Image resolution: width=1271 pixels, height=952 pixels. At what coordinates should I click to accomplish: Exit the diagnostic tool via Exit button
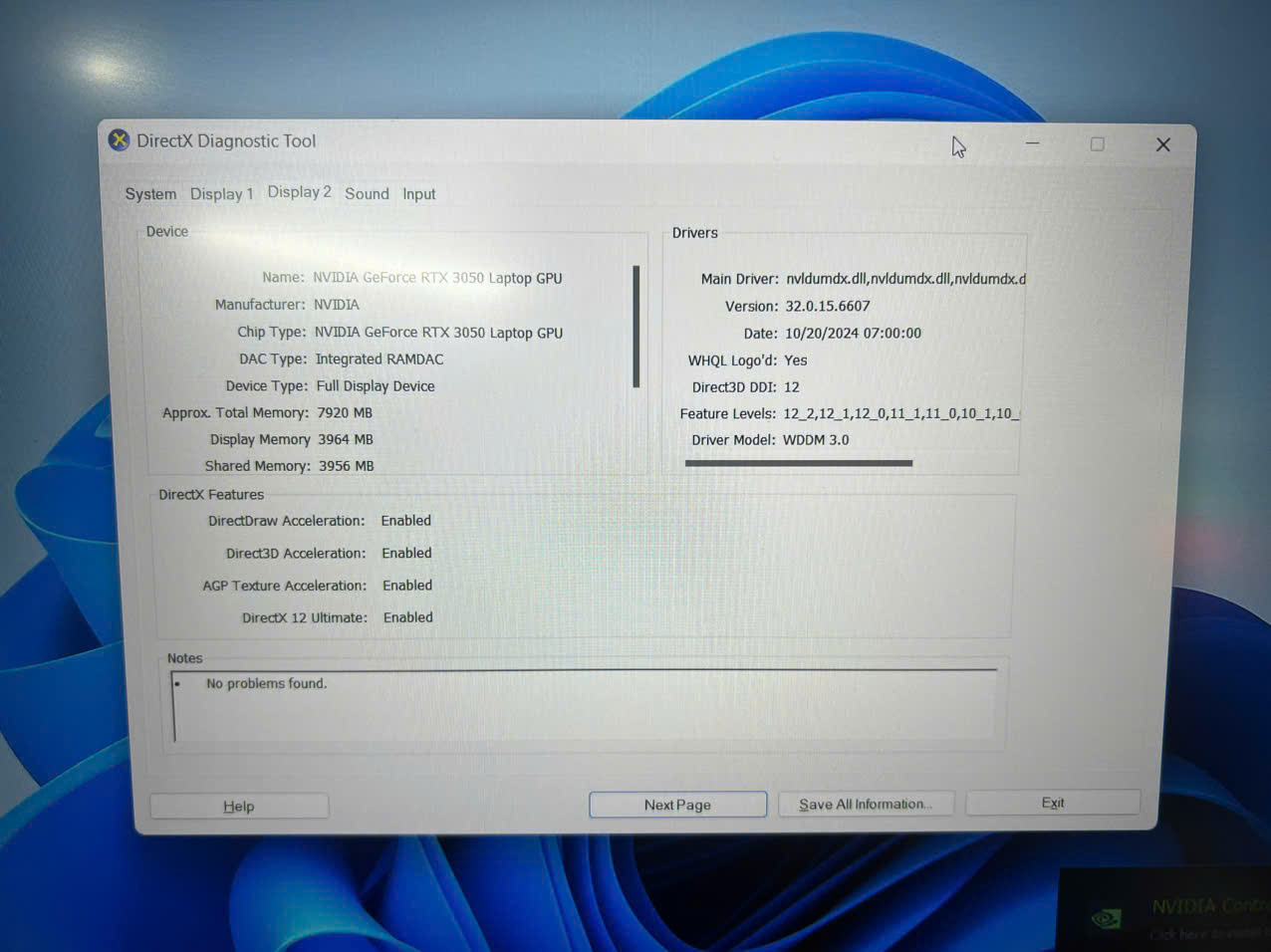coord(1053,803)
